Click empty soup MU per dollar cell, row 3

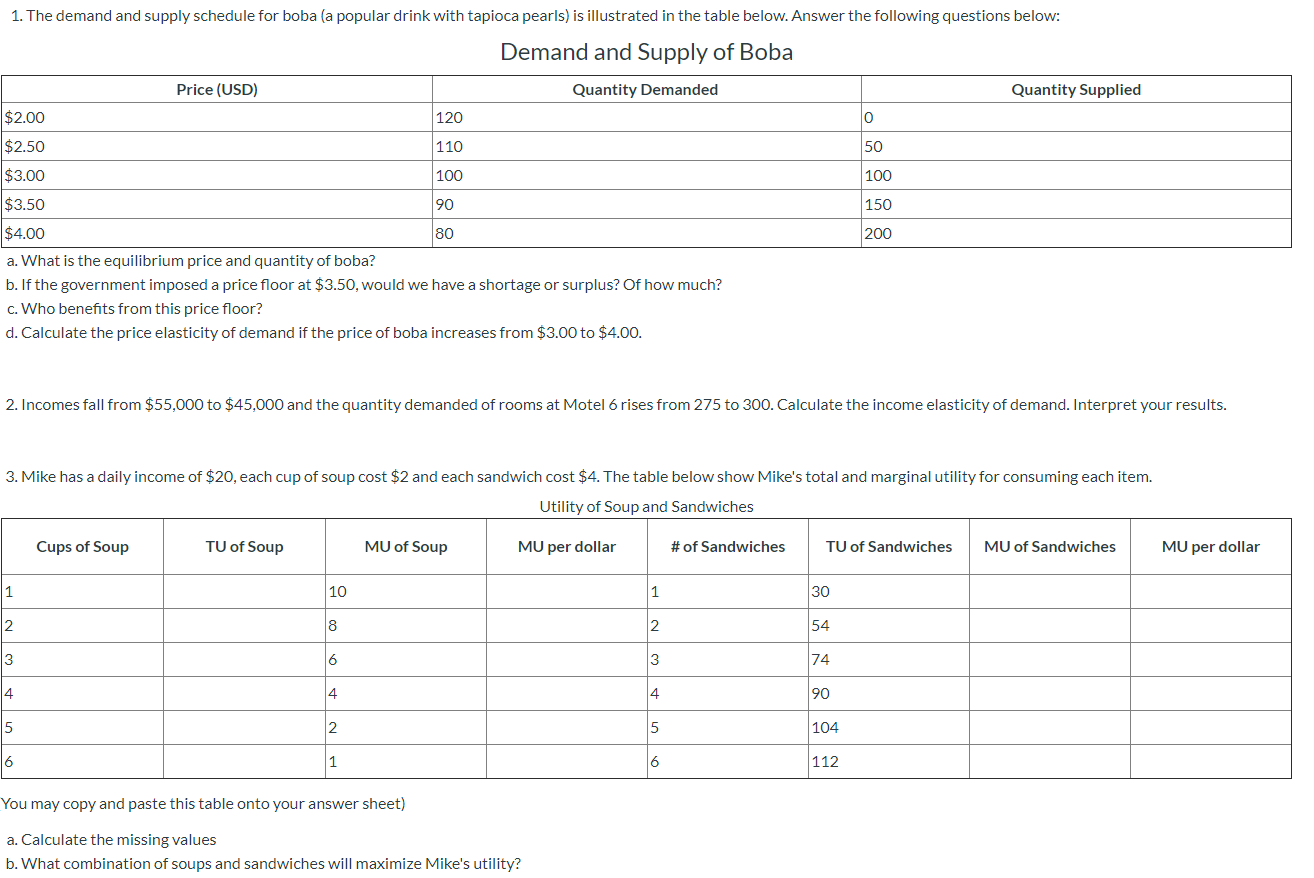pyautogui.click(x=566, y=659)
